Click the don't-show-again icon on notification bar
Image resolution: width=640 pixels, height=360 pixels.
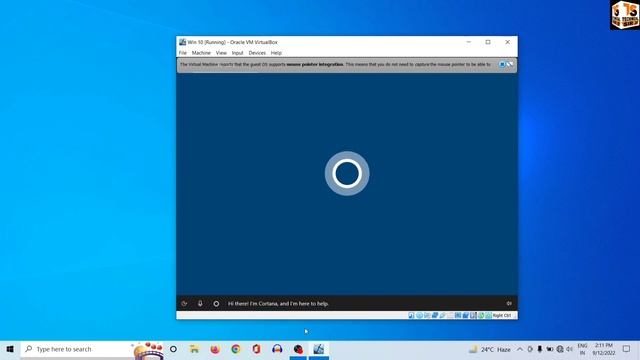click(x=510, y=64)
